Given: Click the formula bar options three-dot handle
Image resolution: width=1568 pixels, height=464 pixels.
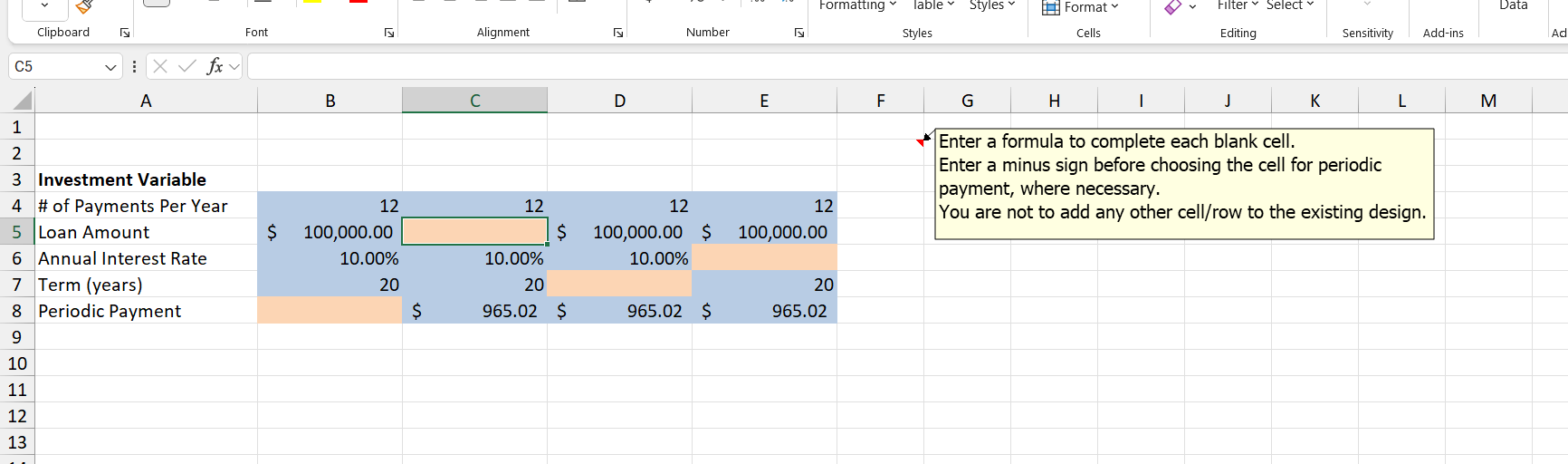Looking at the screenshot, I should [134, 66].
